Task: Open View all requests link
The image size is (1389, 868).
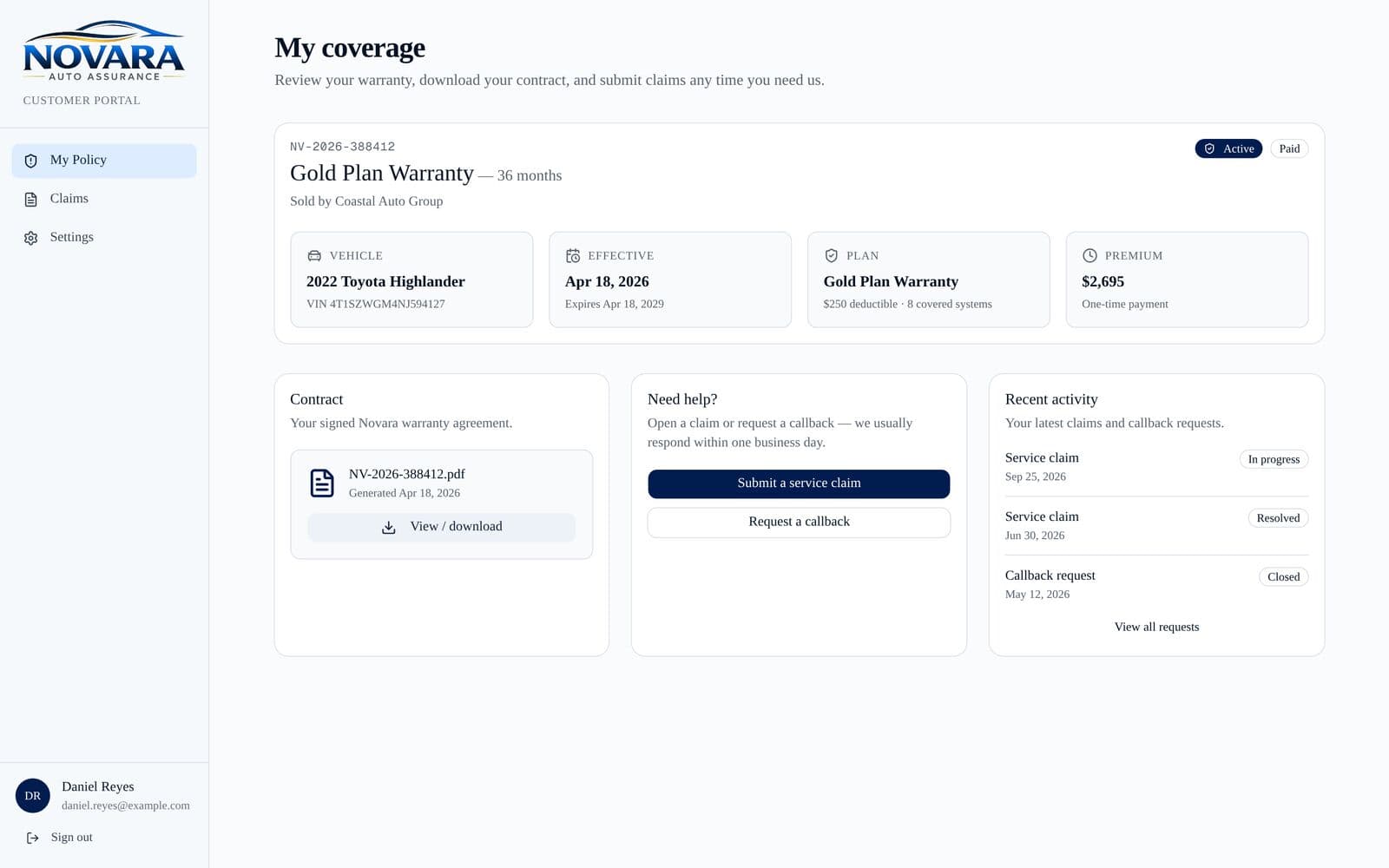Action: pos(1156,628)
